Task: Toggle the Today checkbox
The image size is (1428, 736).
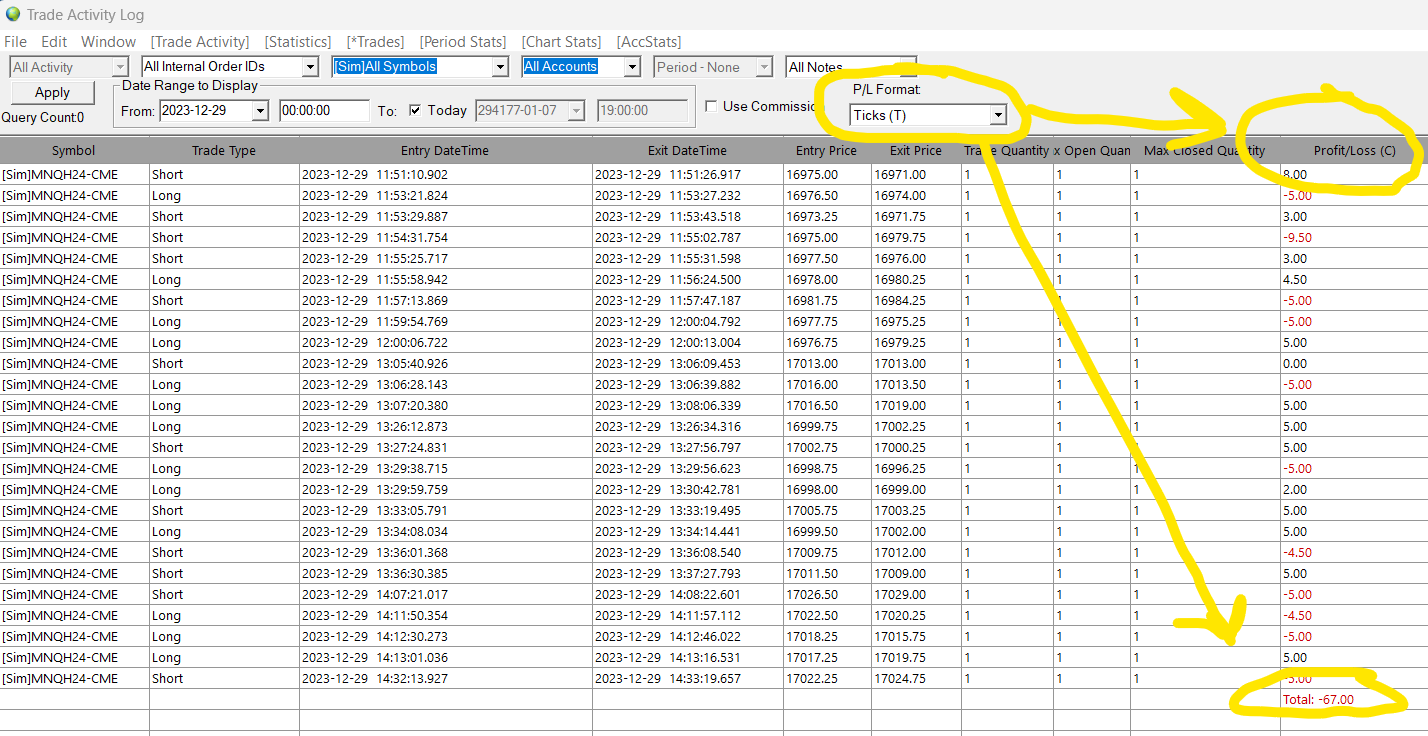Action: point(415,110)
